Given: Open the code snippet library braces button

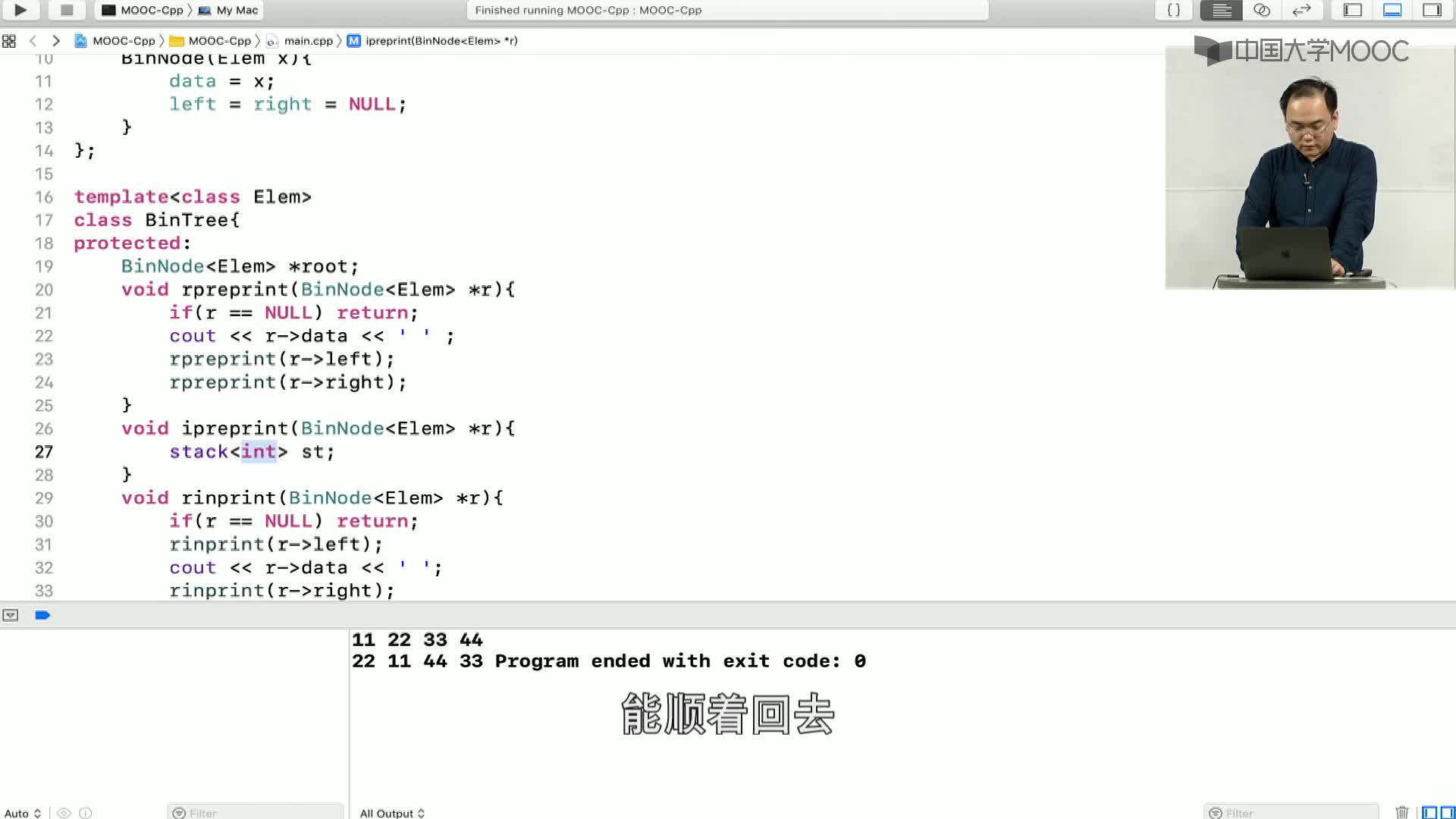Looking at the screenshot, I should point(1173,10).
